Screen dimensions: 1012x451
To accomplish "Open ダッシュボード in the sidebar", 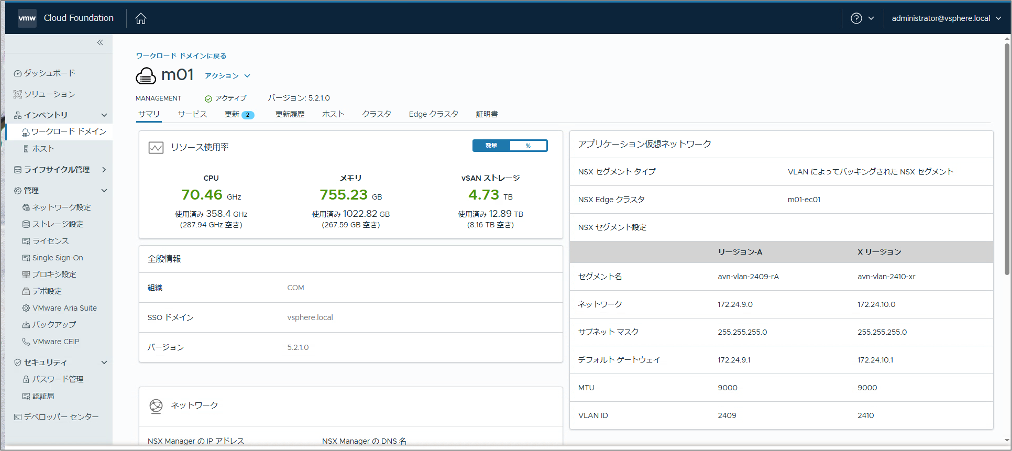I will tap(49, 73).
